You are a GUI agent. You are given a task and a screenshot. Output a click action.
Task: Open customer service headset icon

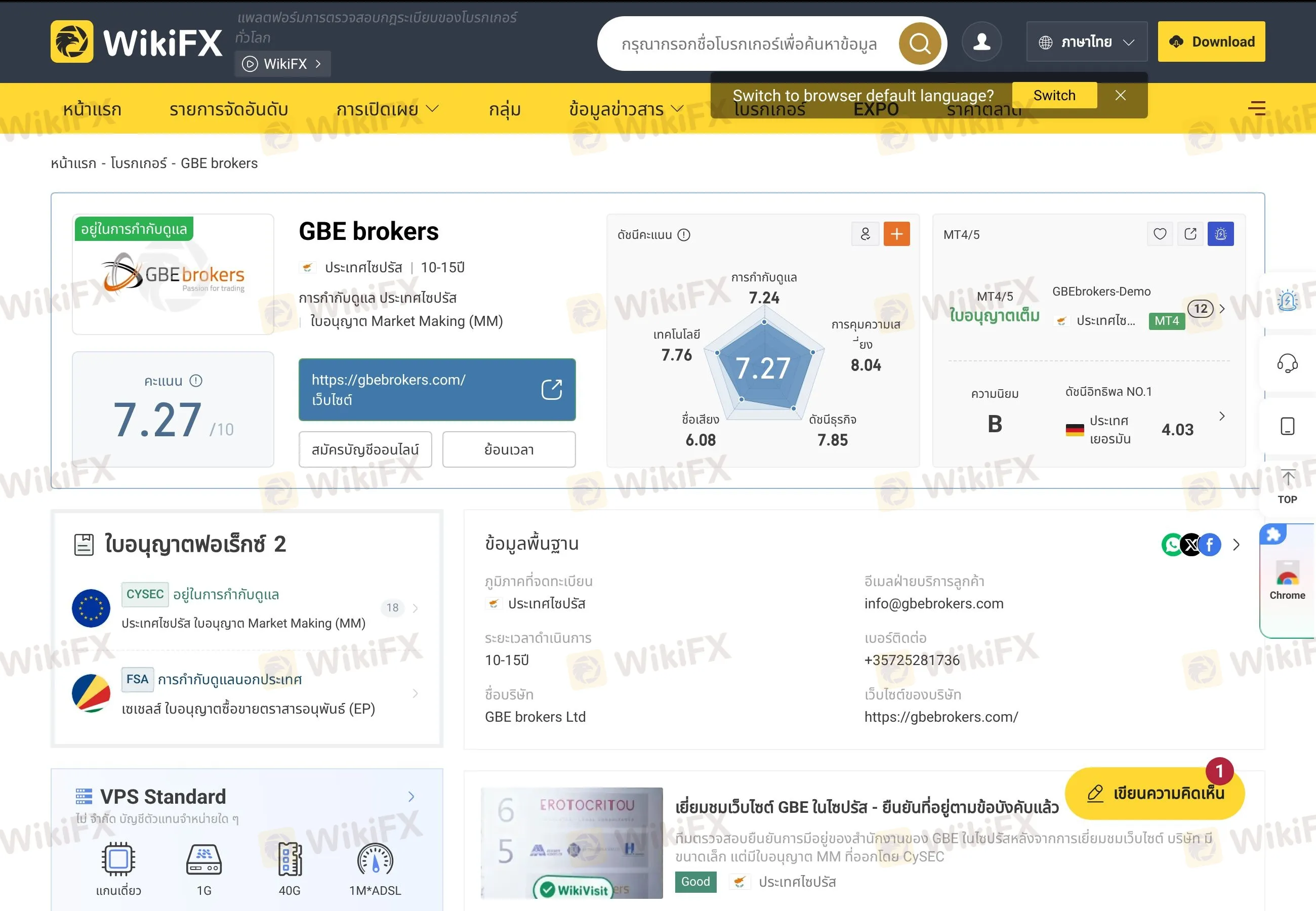[x=1288, y=363]
